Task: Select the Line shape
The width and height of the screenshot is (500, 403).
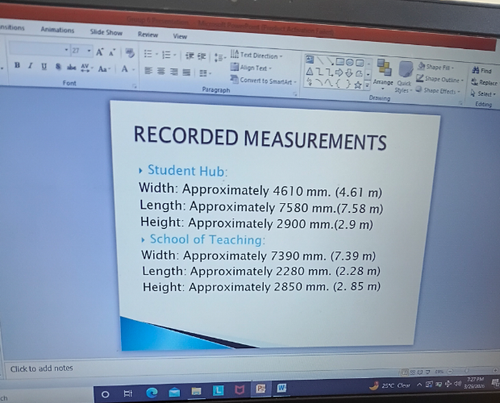Action: pos(320,60)
